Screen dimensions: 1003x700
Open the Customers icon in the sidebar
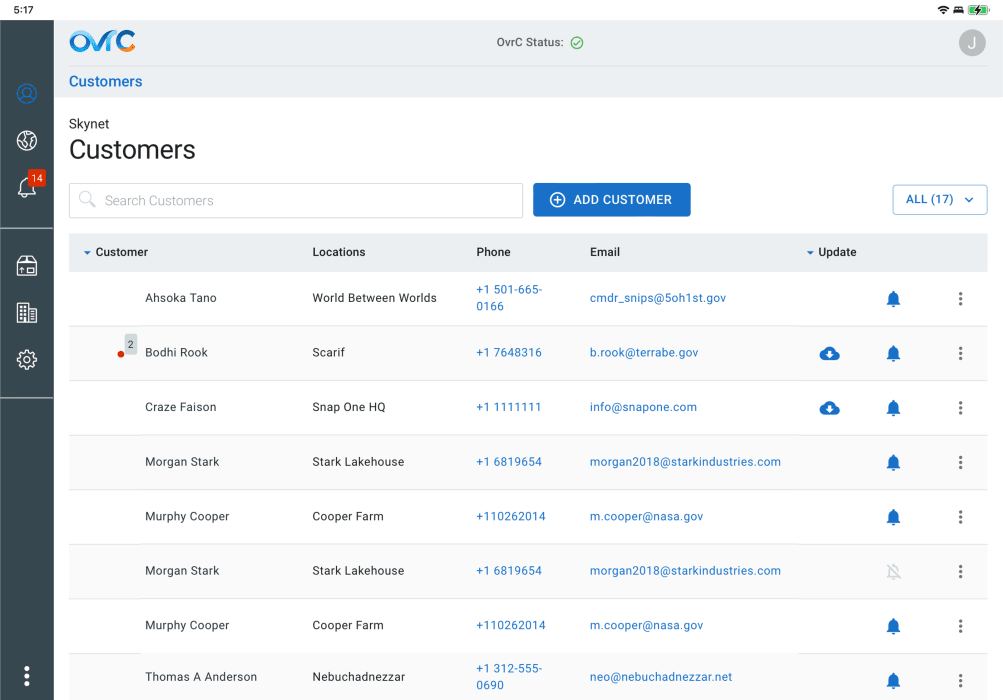[27, 94]
